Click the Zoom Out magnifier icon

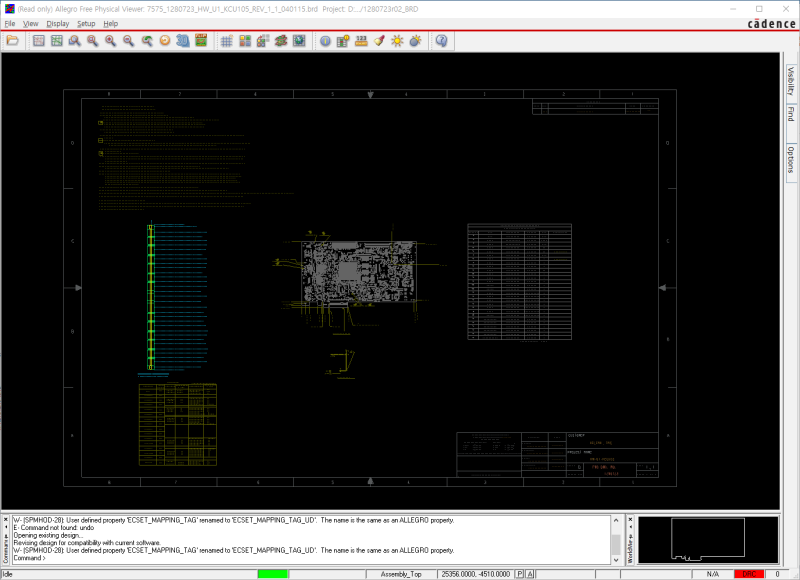pos(128,41)
